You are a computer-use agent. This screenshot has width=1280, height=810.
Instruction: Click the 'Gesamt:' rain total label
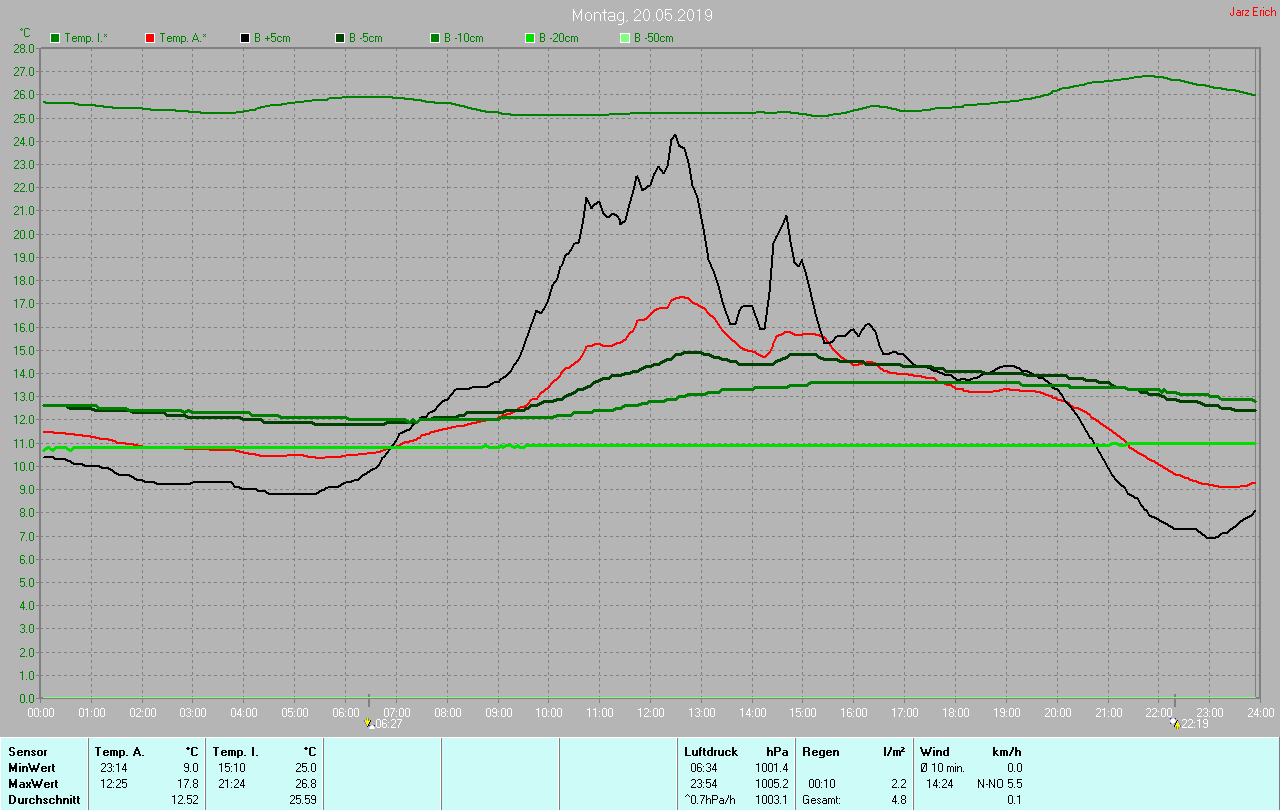pyautogui.click(x=822, y=799)
